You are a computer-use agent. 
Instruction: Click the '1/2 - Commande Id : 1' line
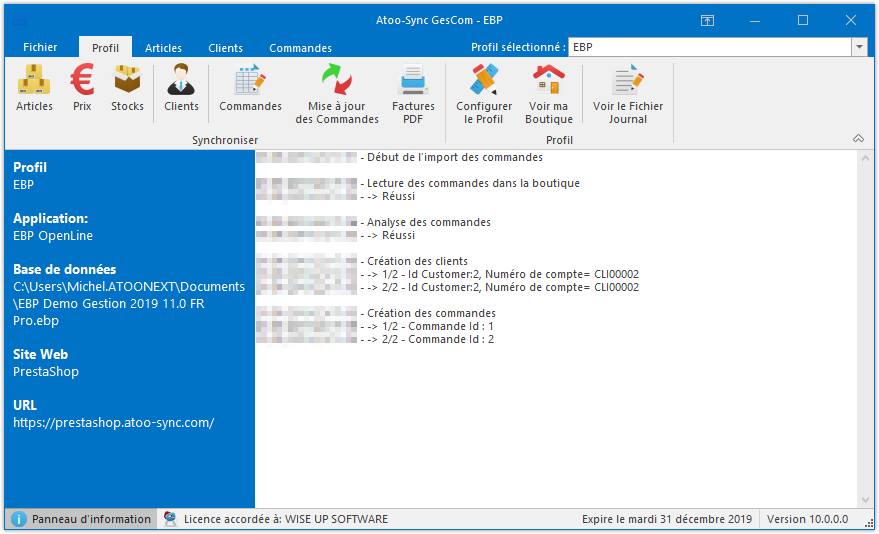pyautogui.click(x=427, y=326)
